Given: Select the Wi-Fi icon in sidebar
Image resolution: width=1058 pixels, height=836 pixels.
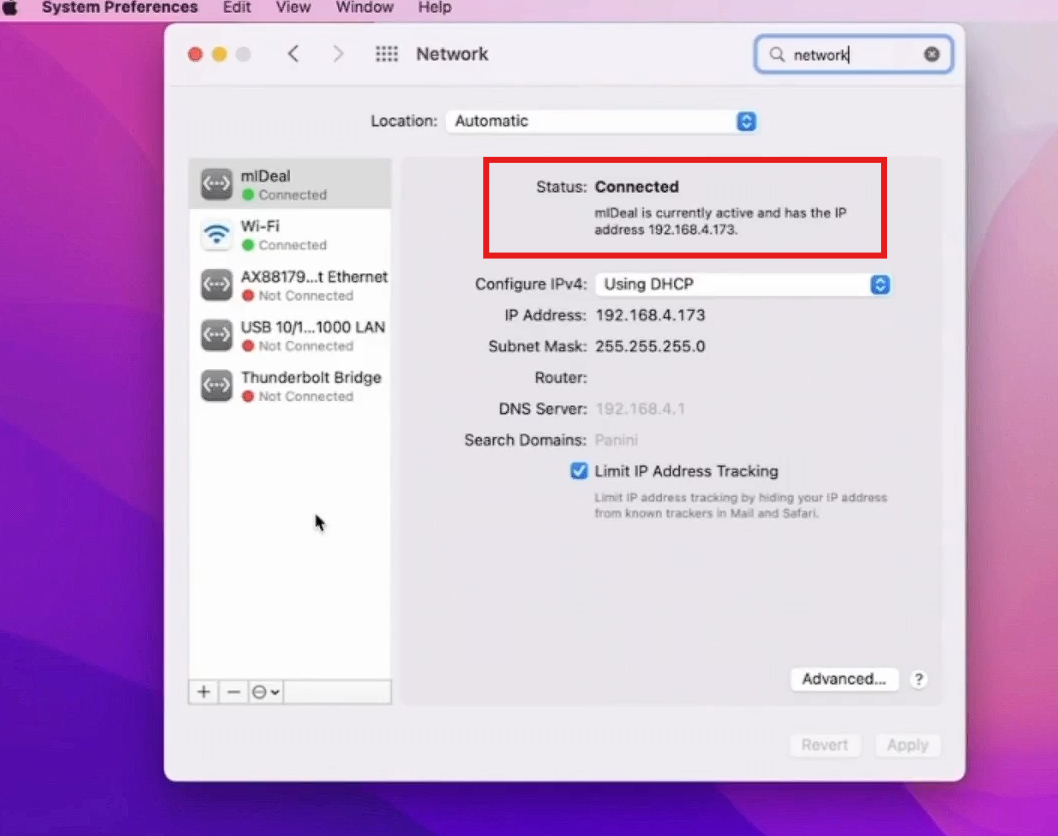Looking at the screenshot, I should coord(217,235).
